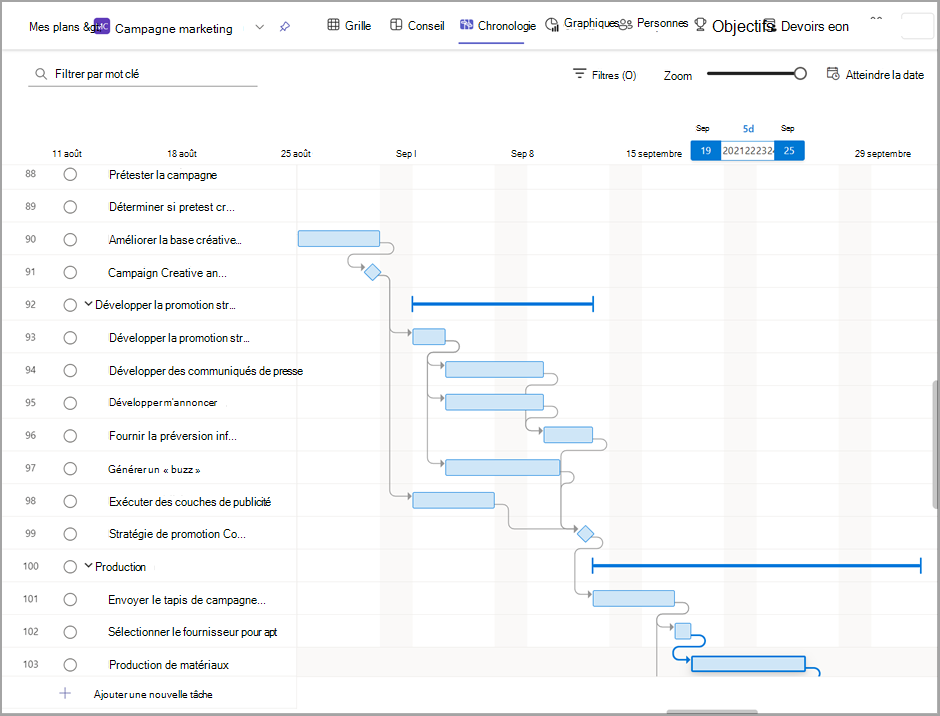
Task: Select the Production summary bar
Action: coord(757,565)
